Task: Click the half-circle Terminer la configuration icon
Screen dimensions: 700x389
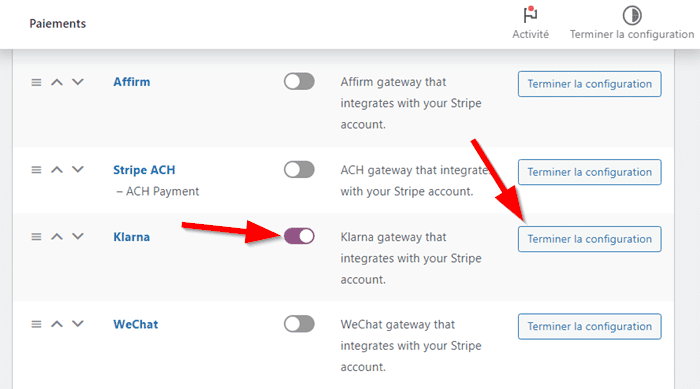Action: (632, 15)
